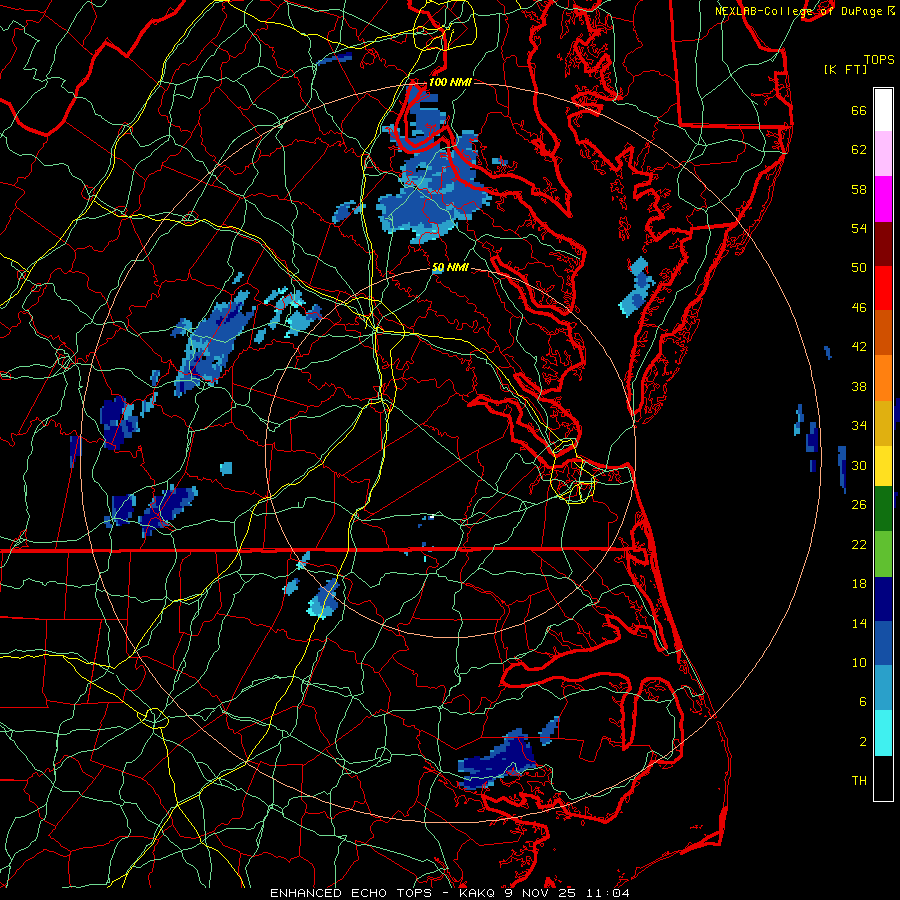Click the '50 NMI' range ring label
900x900 pixels.
coord(450,267)
